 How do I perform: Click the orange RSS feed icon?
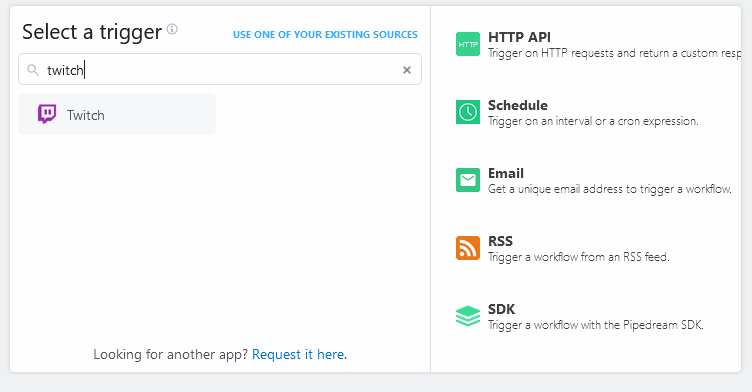point(468,248)
